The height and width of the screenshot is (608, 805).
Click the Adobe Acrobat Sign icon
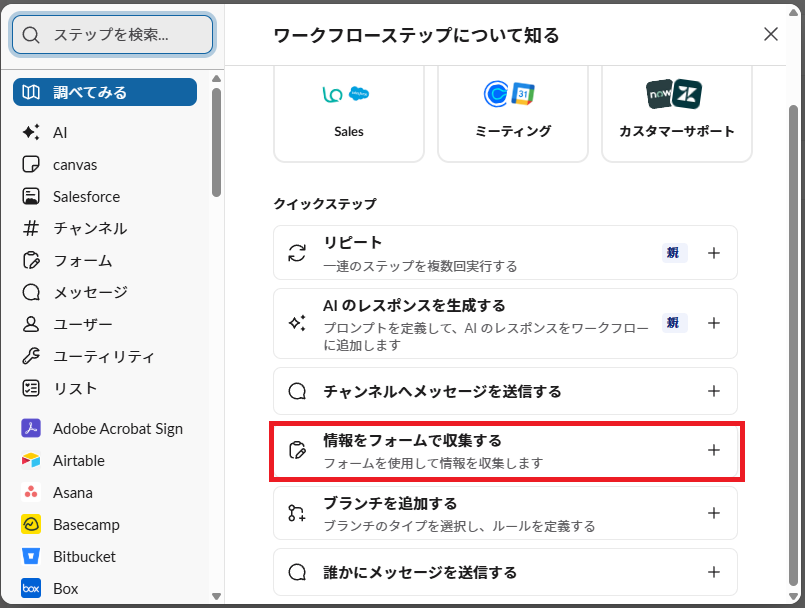(31, 428)
